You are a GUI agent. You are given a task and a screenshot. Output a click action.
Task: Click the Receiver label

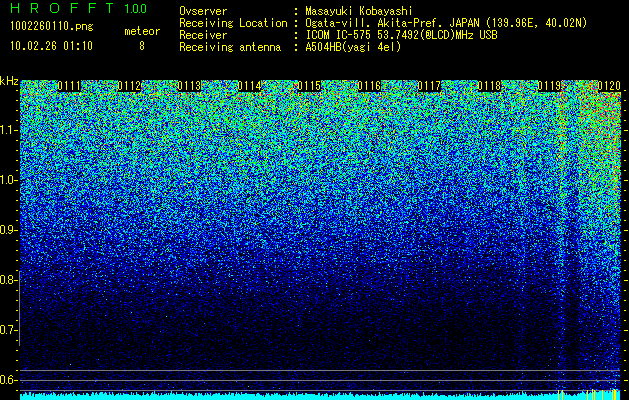(203, 35)
